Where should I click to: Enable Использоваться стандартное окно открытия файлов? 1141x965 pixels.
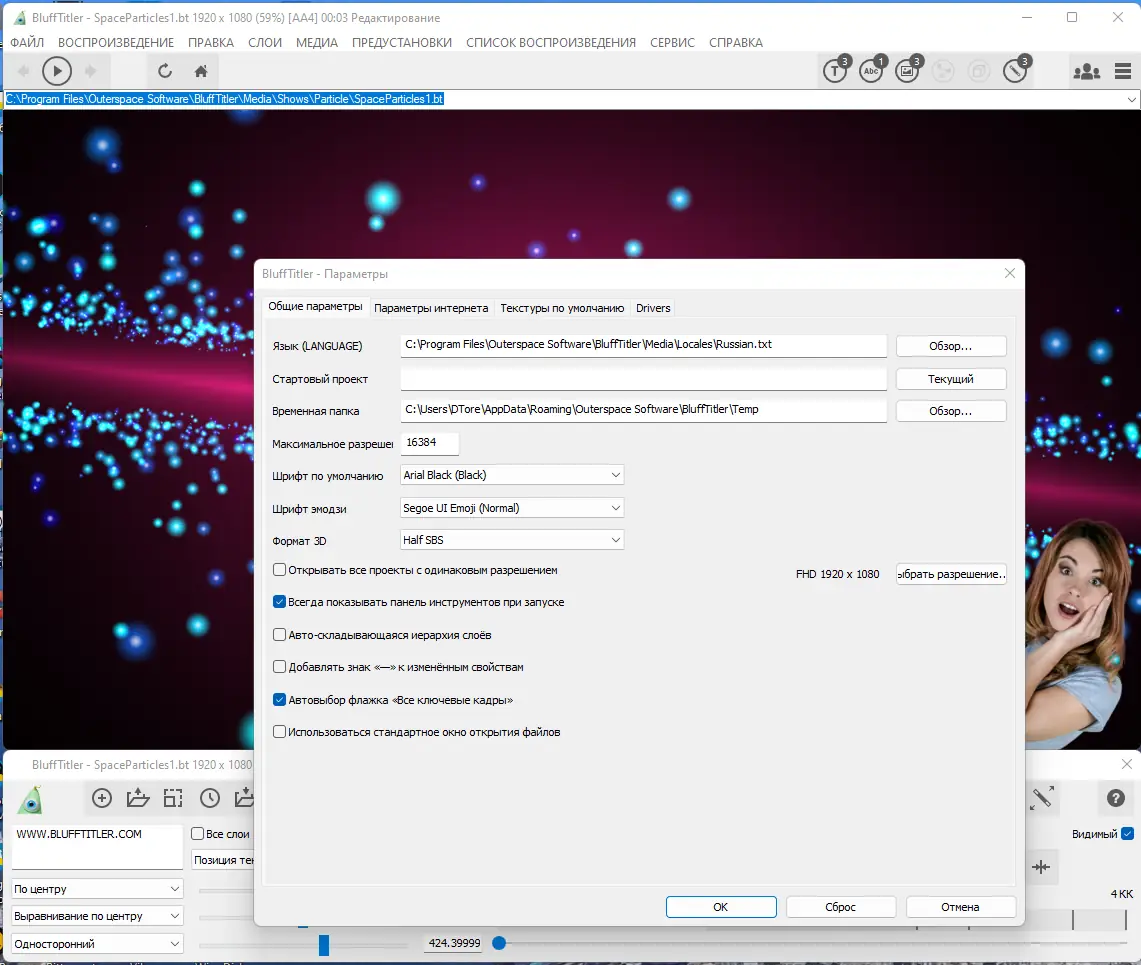(279, 731)
